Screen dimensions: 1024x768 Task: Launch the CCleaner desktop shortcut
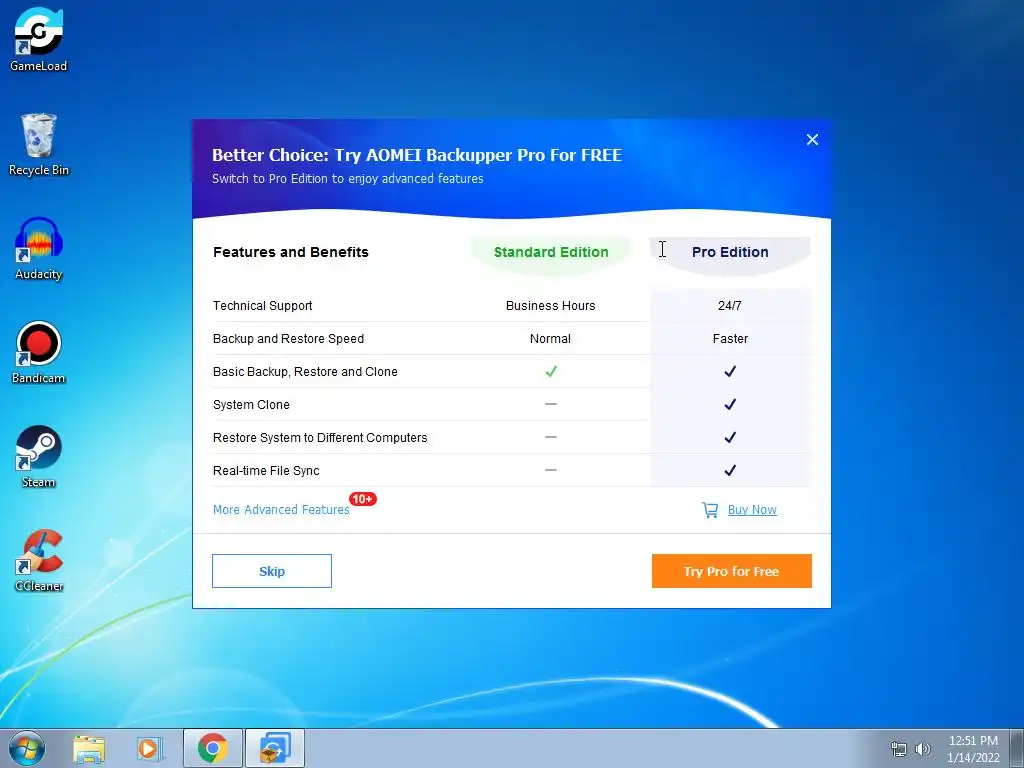click(x=39, y=560)
